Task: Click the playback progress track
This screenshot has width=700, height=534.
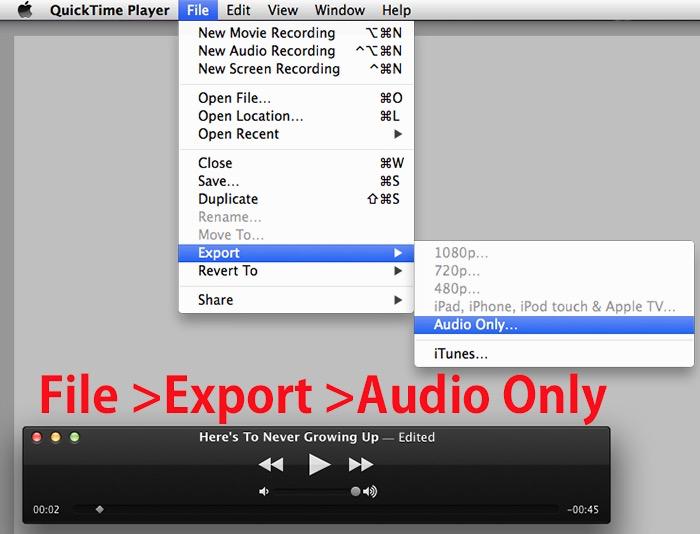Action: point(316,509)
